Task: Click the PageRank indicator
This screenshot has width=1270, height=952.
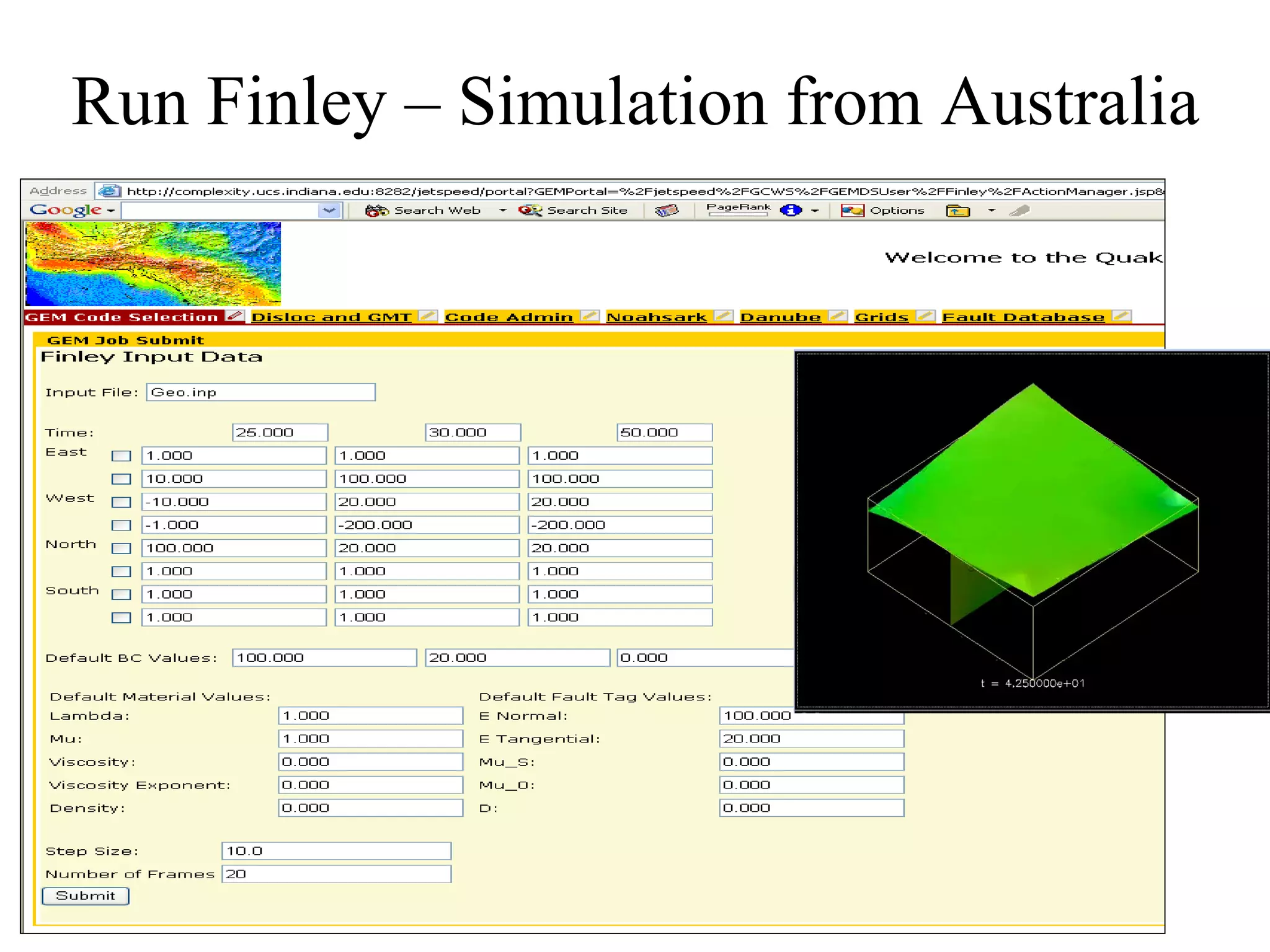Action: (x=738, y=209)
